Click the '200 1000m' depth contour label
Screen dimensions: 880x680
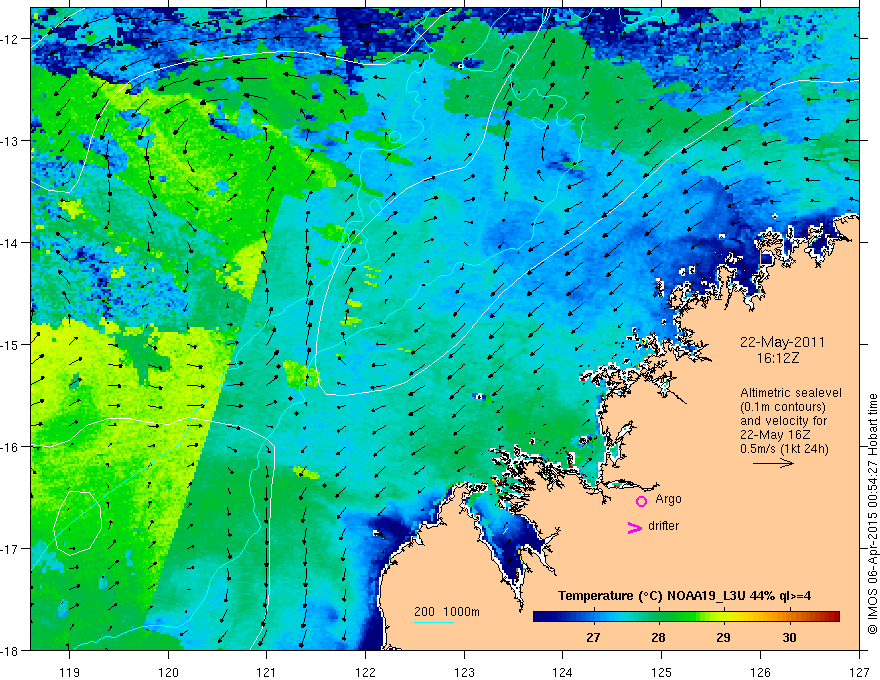pos(447,612)
